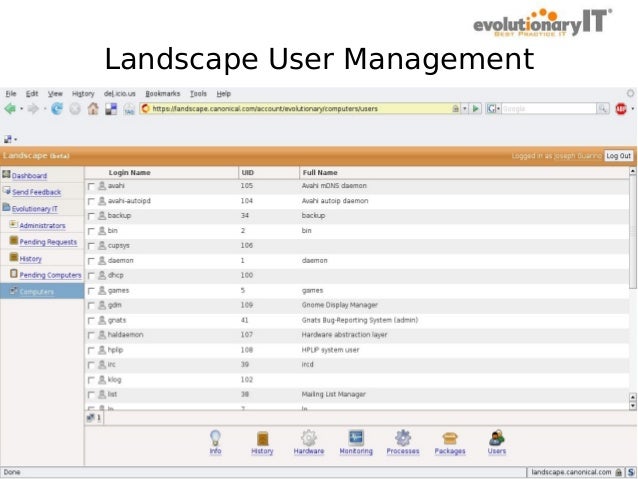
Task: Click the TAG icon in toolbar
Action: [129, 109]
